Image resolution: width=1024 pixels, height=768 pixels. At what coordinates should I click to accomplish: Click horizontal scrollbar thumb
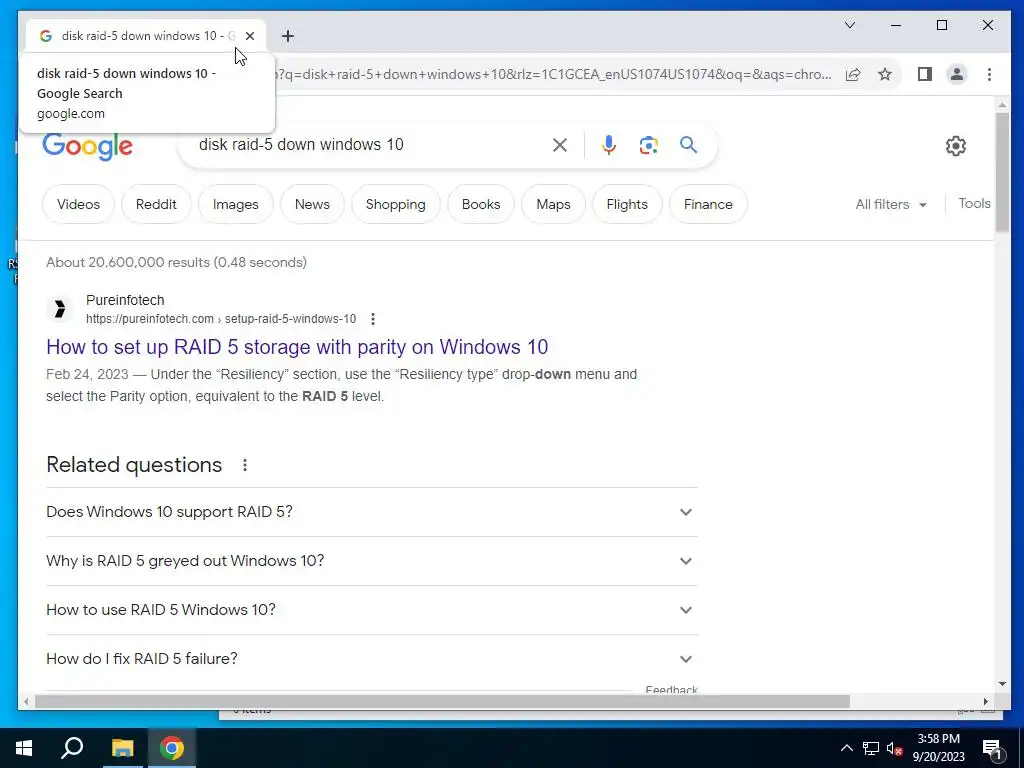pyautogui.click(x=442, y=702)
